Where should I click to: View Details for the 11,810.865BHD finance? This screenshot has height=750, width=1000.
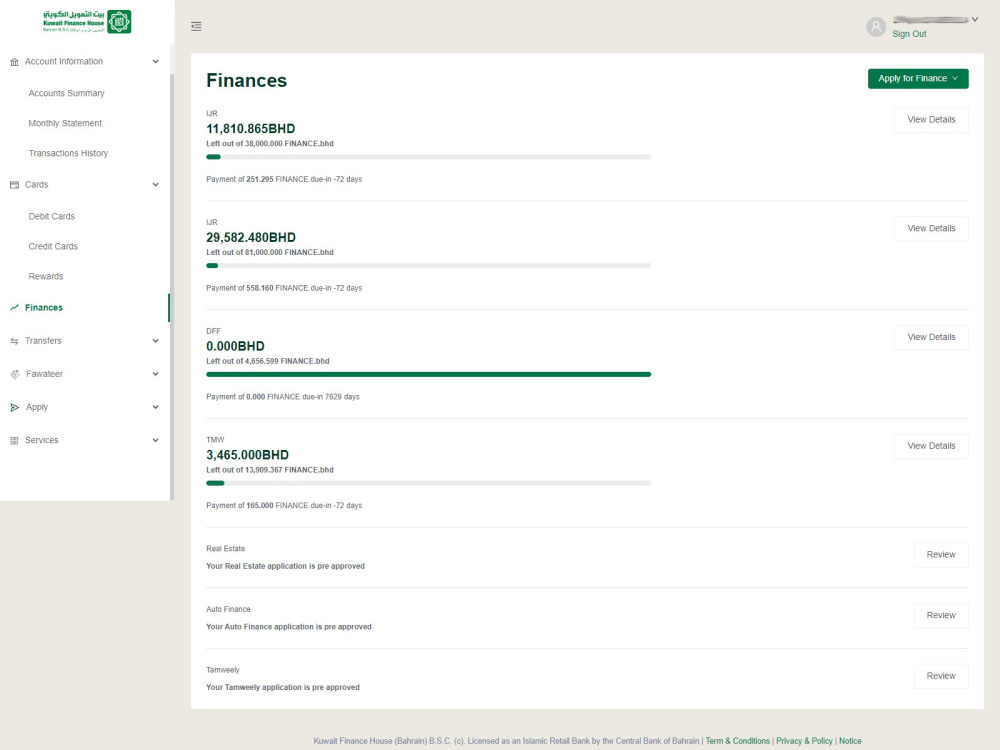(x=931, y=120)
